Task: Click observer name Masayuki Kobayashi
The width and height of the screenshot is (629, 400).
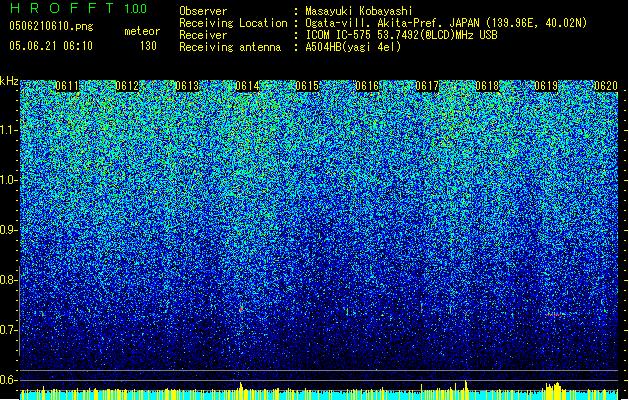Action: click(359, 11)
